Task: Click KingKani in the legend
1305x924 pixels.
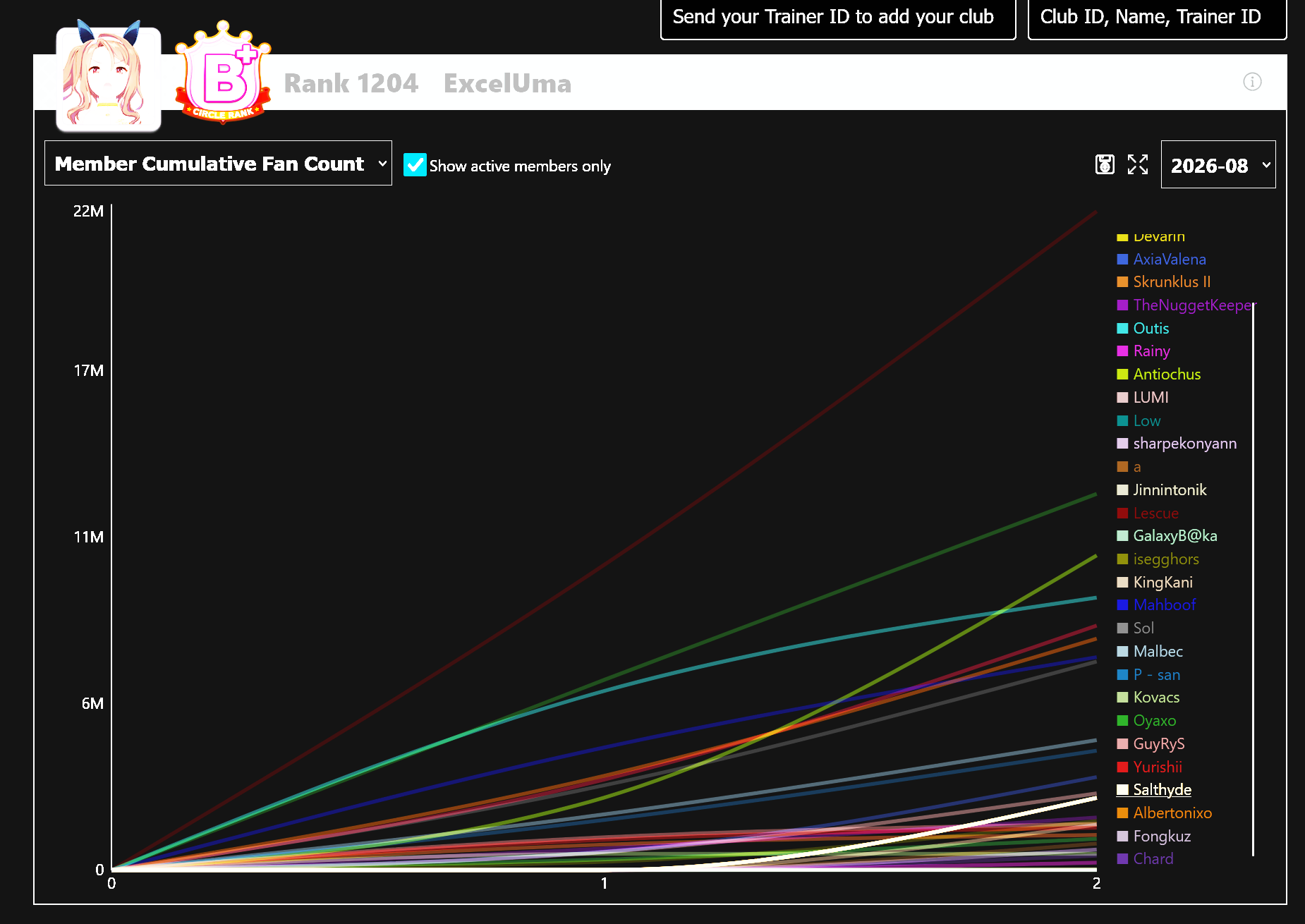Action: pyautogui.click(x=1155, y=583)
